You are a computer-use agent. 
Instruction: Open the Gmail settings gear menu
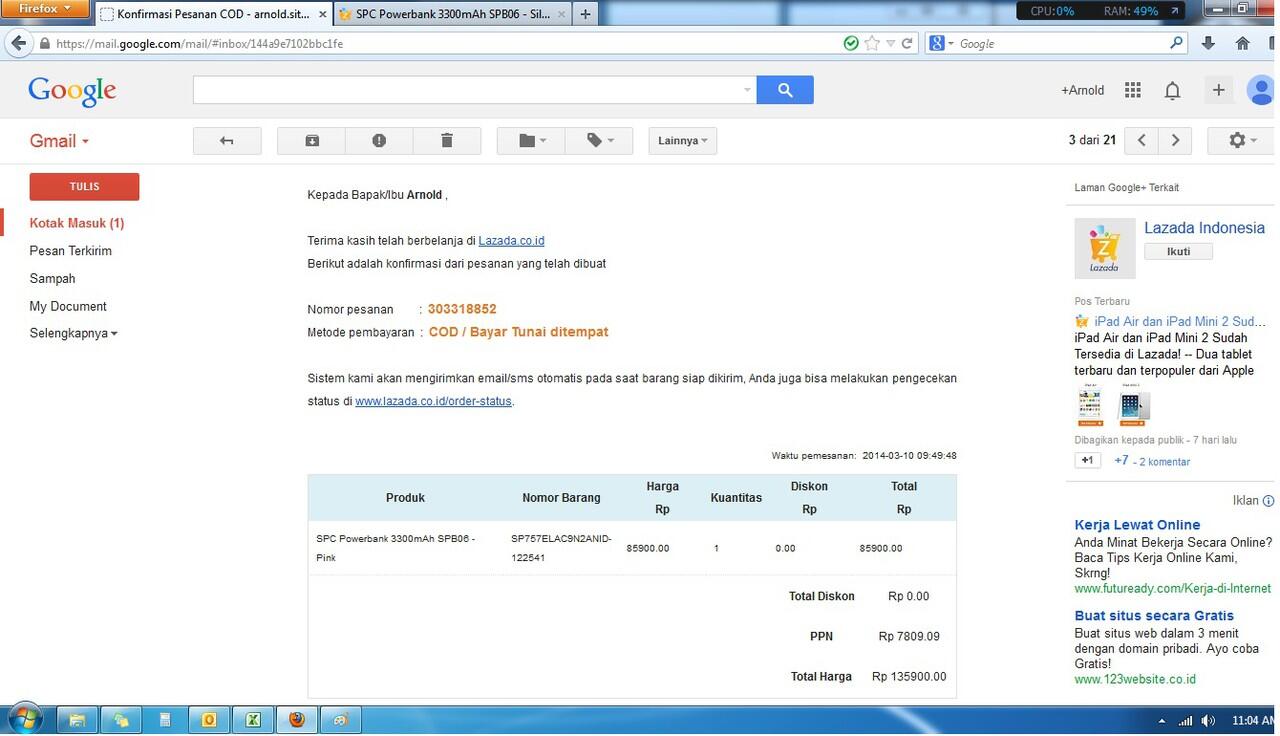(1241, 141)
